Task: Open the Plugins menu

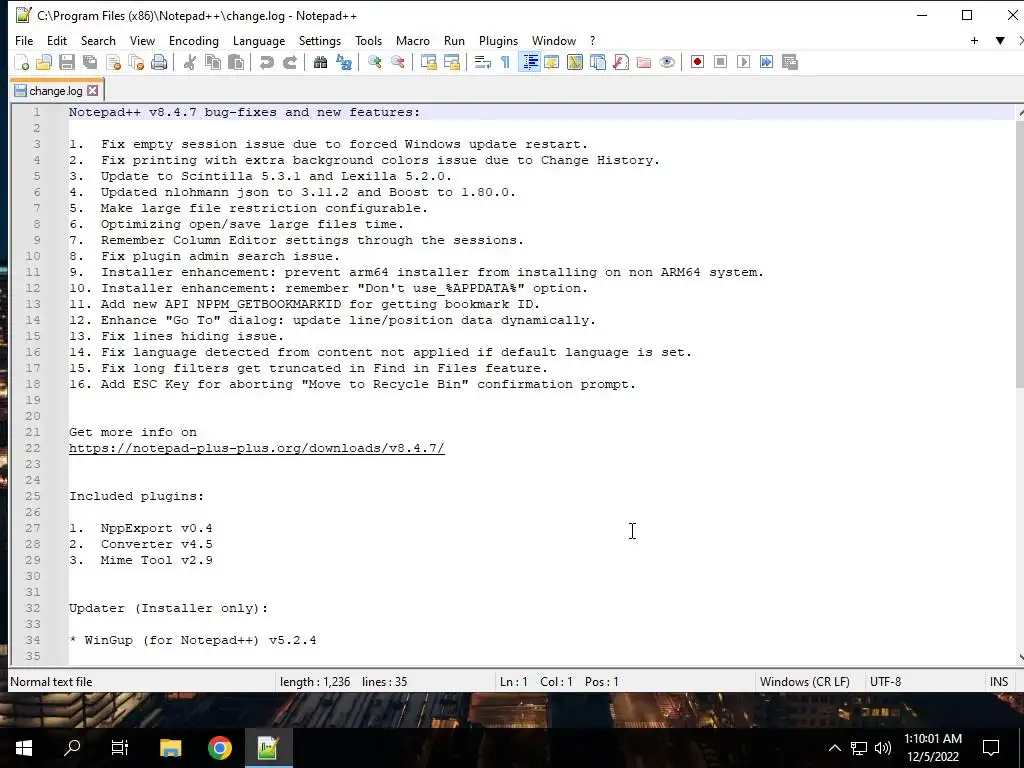Action: click(x=498, y=40)
